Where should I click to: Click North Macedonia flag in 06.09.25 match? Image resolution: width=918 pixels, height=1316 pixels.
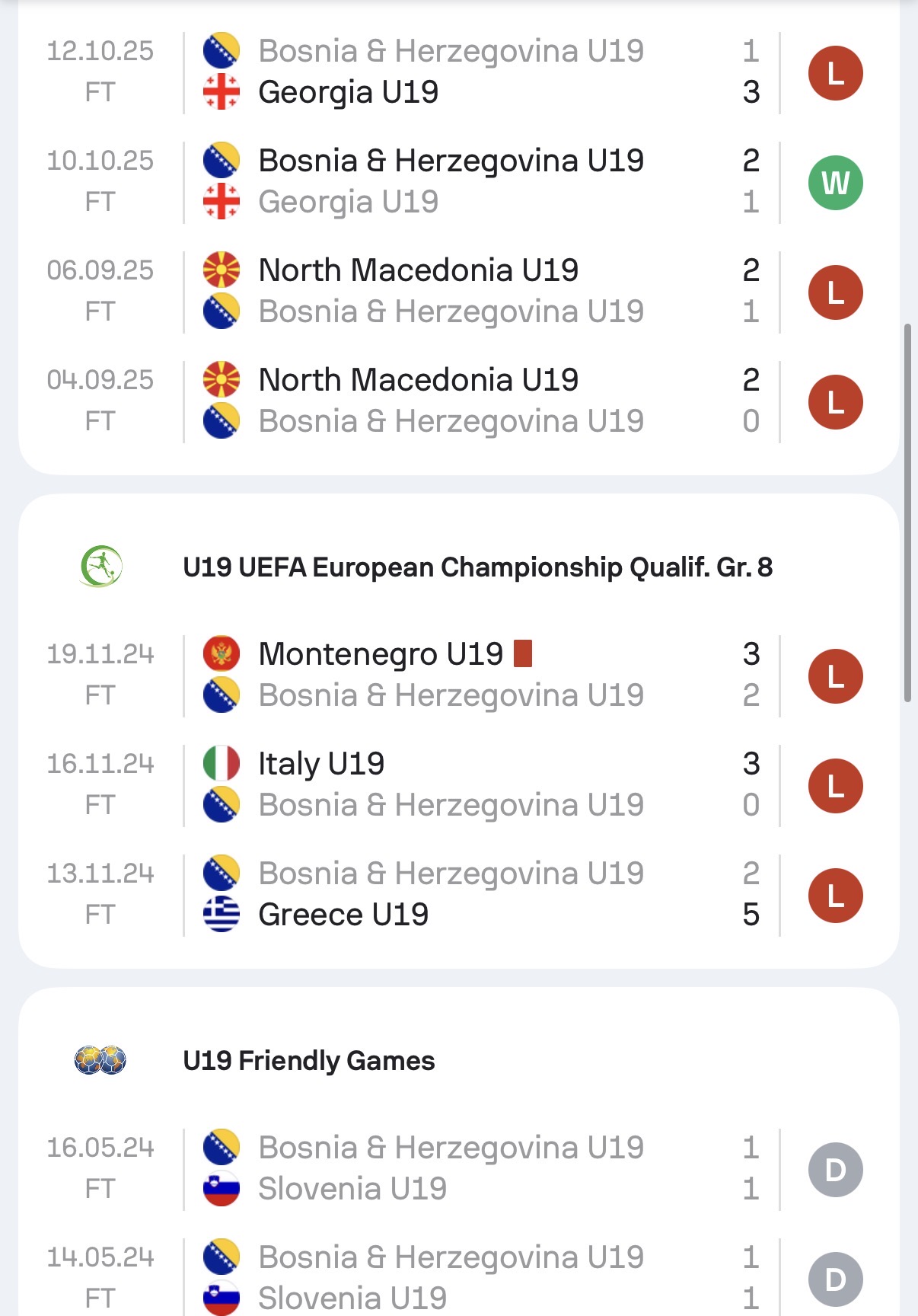pos(222,270)
